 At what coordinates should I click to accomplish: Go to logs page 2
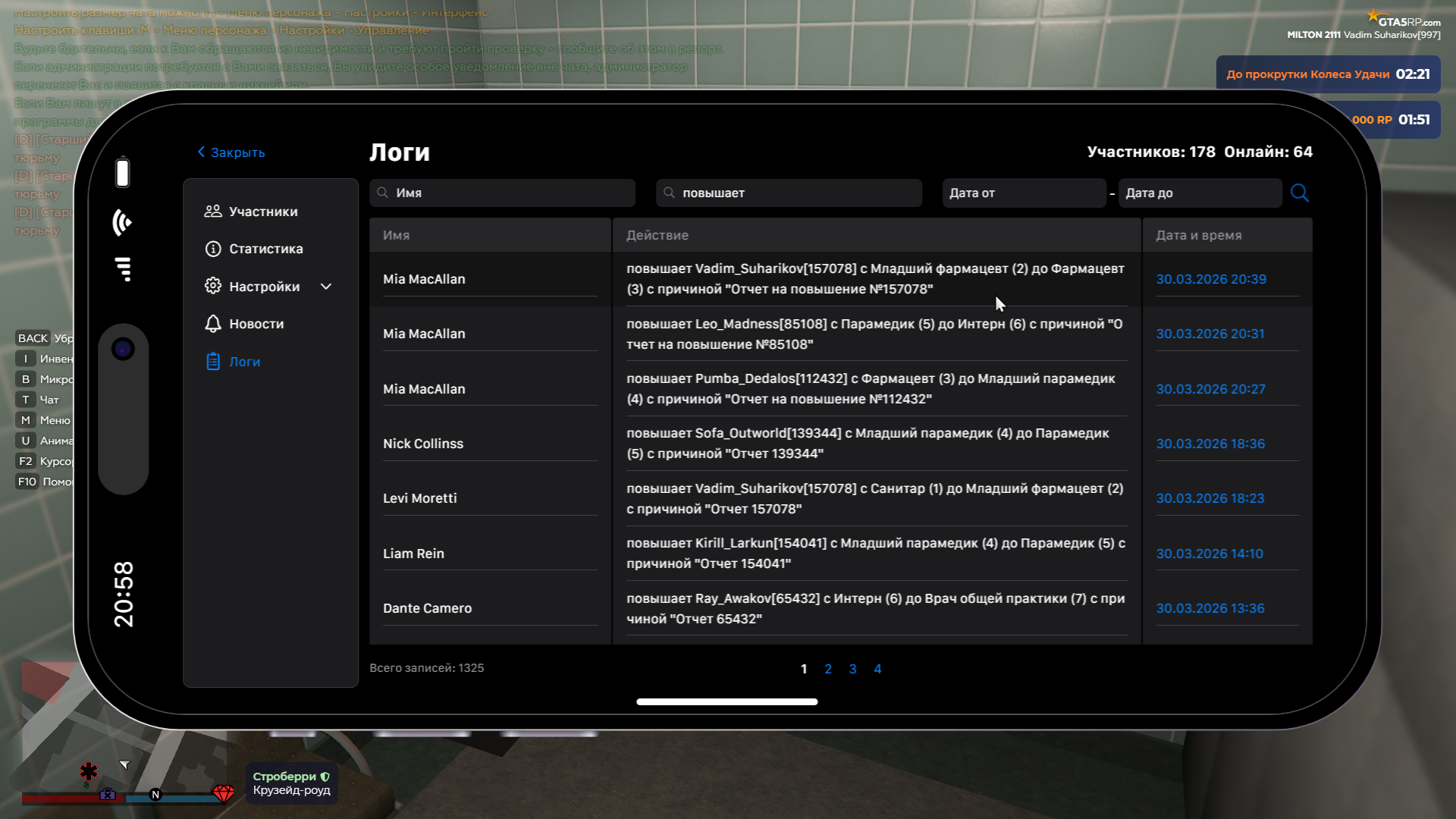click(828, 669)
